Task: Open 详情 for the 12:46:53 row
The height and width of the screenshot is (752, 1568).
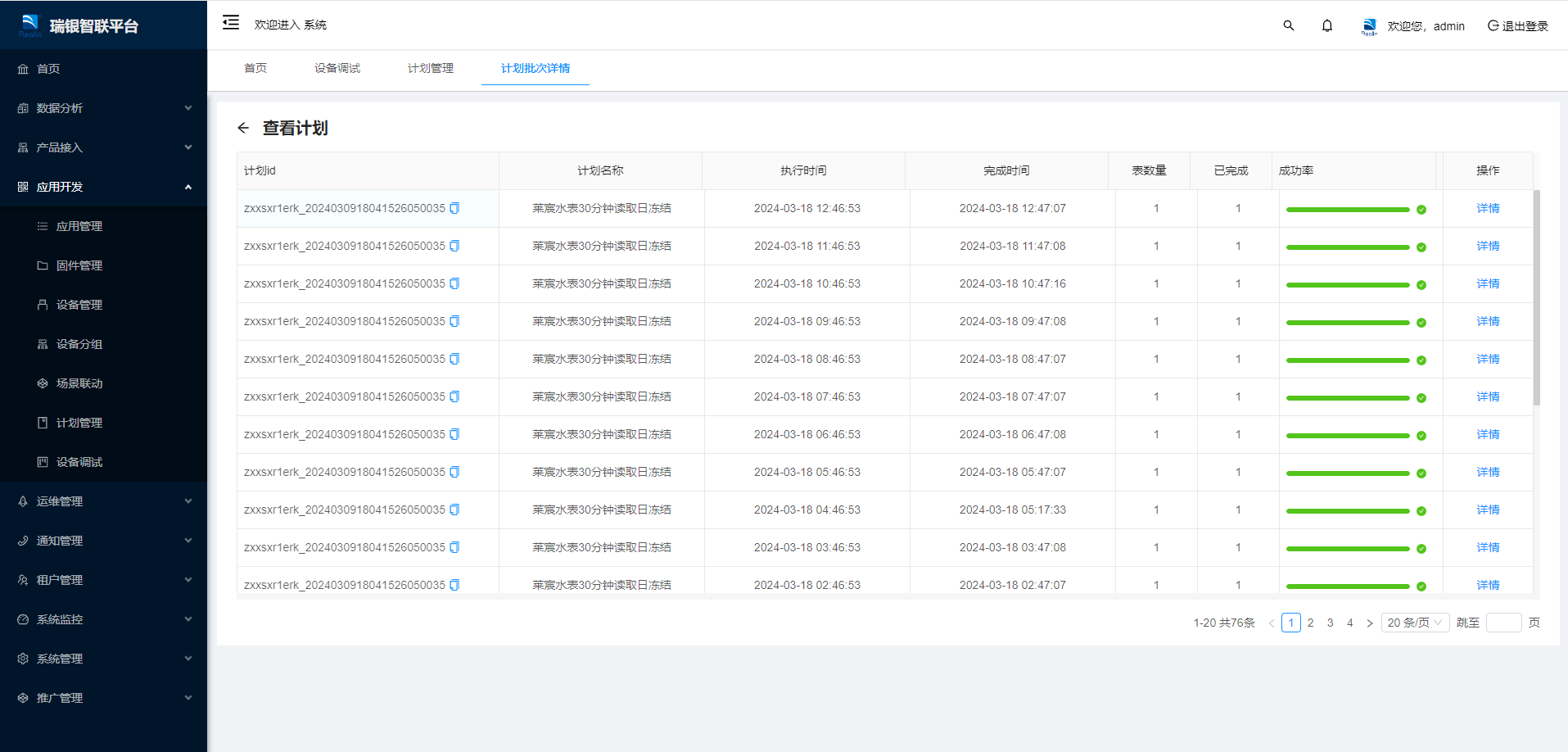Action: [1488, 208]
